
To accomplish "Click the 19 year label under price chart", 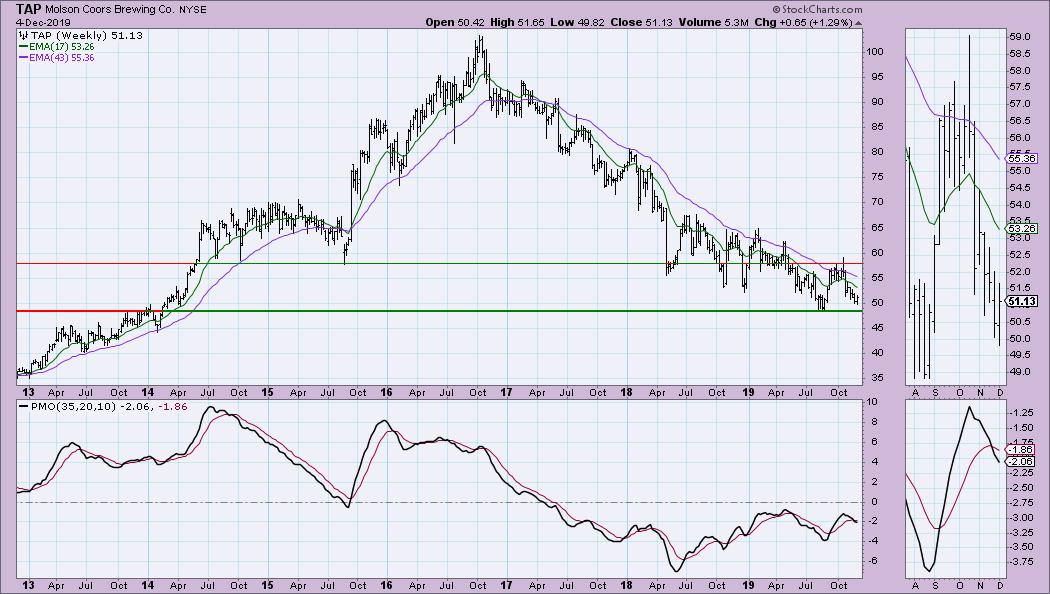I will (x=749, y=392).
